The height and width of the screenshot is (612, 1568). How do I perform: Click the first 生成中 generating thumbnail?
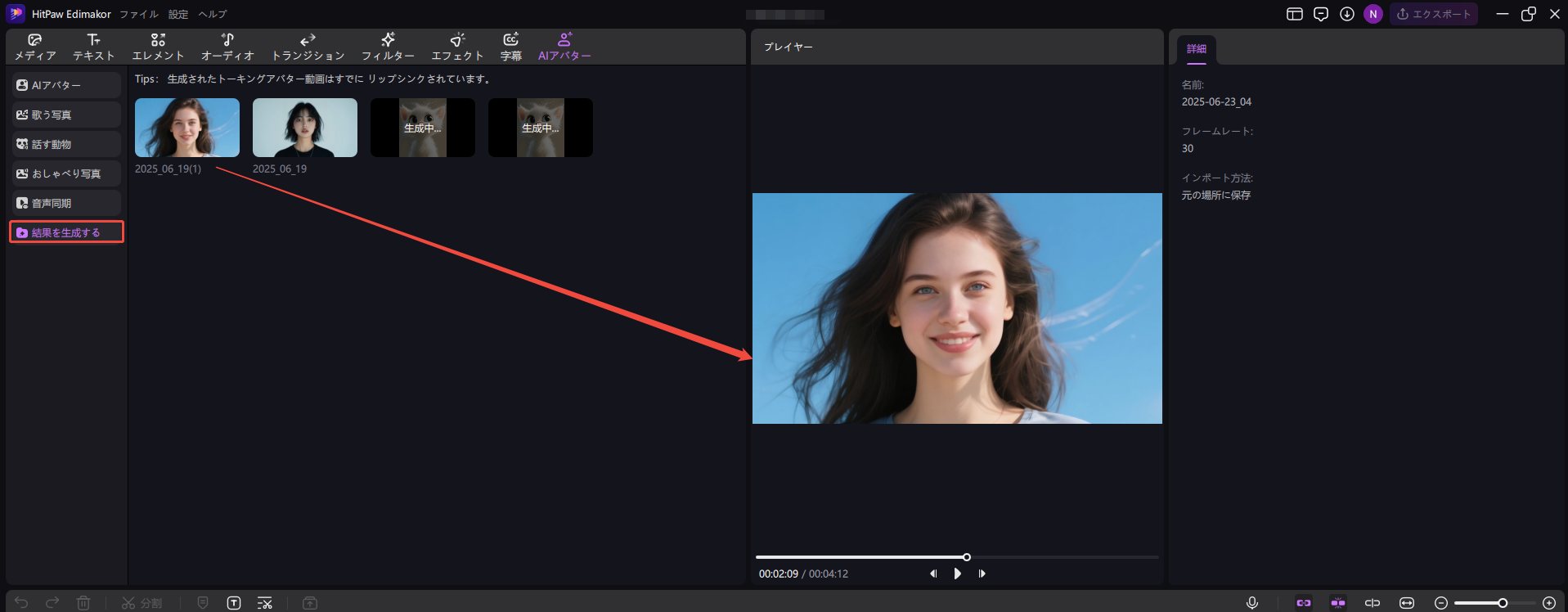click(x=423, y=128)
